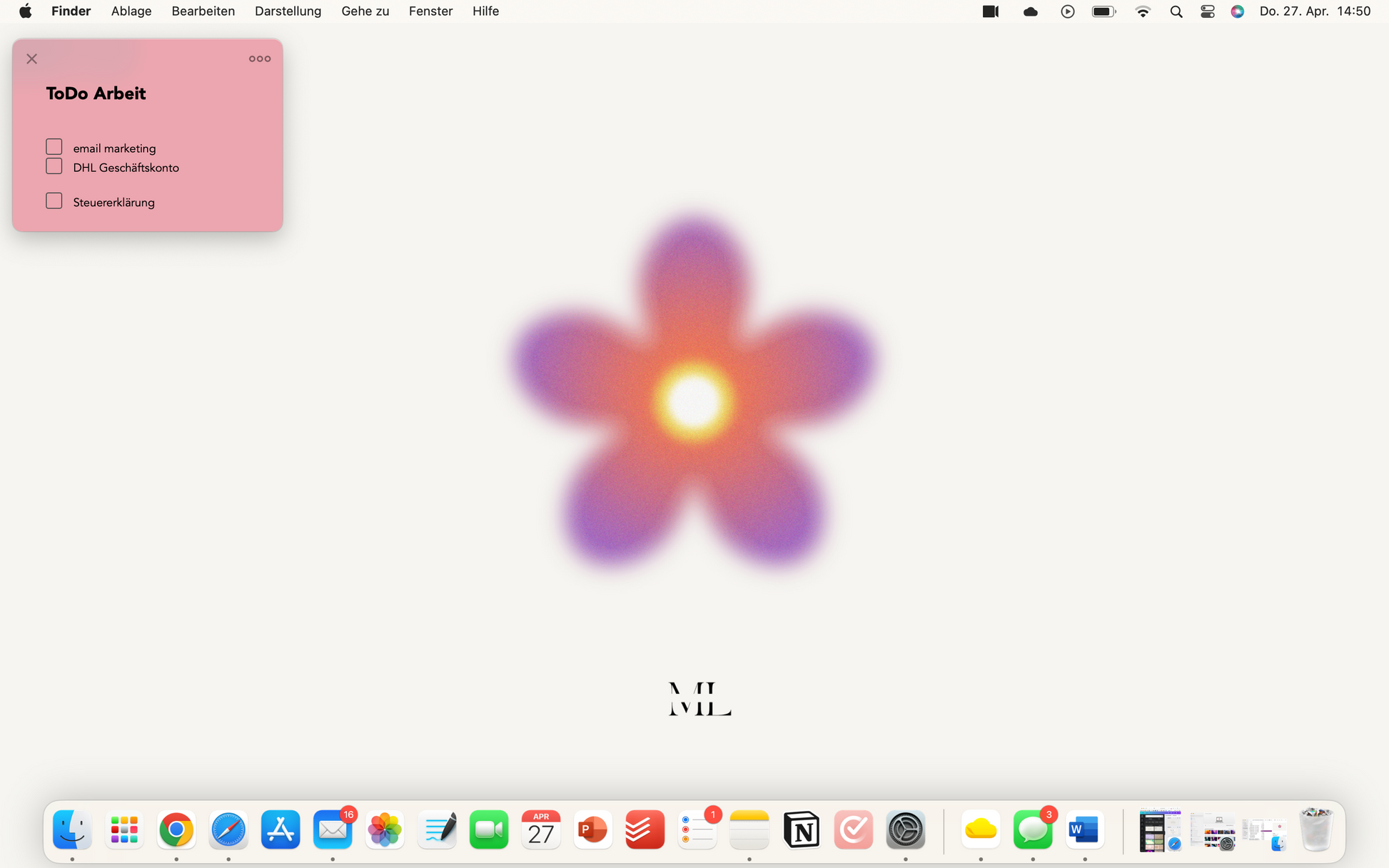The image size is (1389, 868).
Task: Open the sticky note options menu
Action: tap(259, 59)
